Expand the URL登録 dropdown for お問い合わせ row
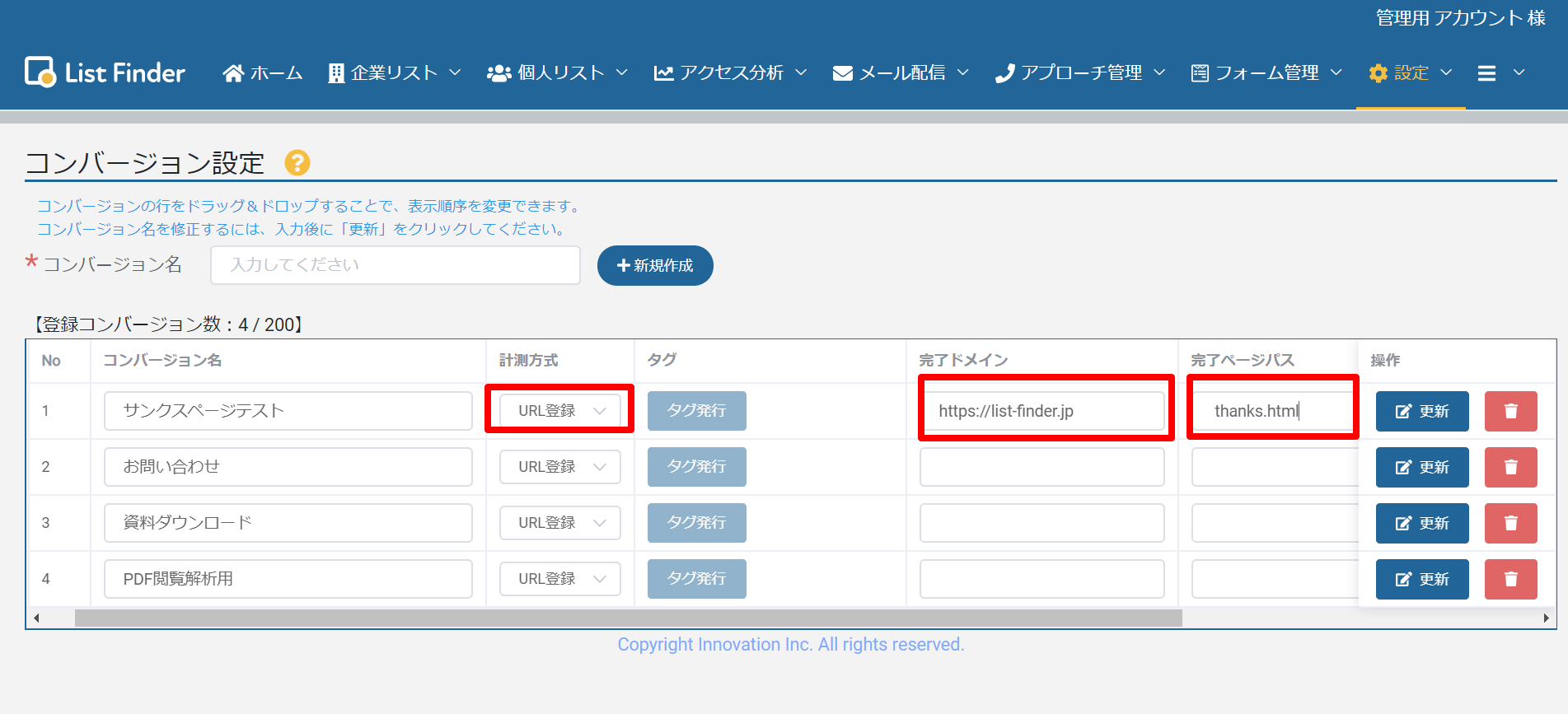The height and width of the screenshot is (714, 1568). pos(559,467)
